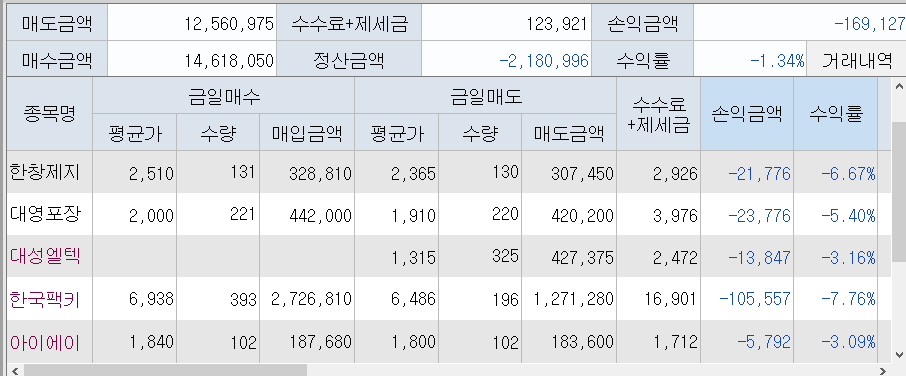Click 매입금액 sub-column header
The height and width of the screenshot is (376, 906).
point(307,133)
